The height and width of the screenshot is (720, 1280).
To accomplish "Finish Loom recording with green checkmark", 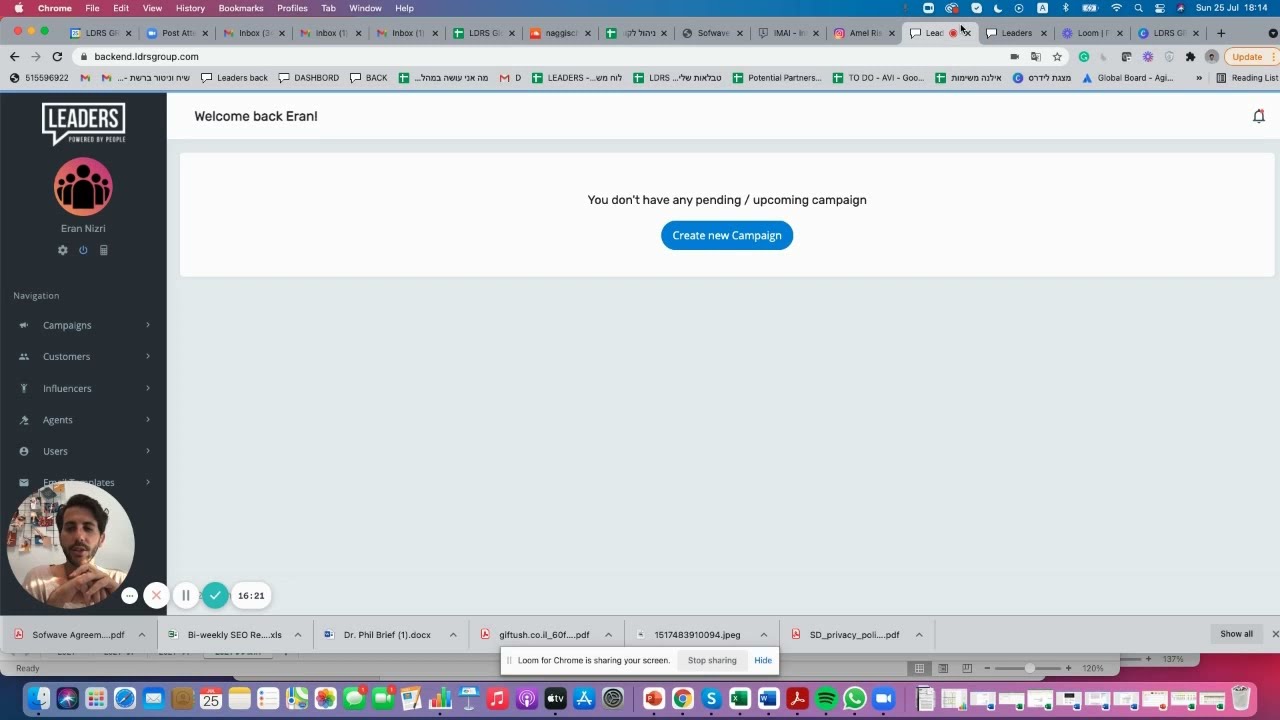I will pyautogui.click(x=215, y=595).
